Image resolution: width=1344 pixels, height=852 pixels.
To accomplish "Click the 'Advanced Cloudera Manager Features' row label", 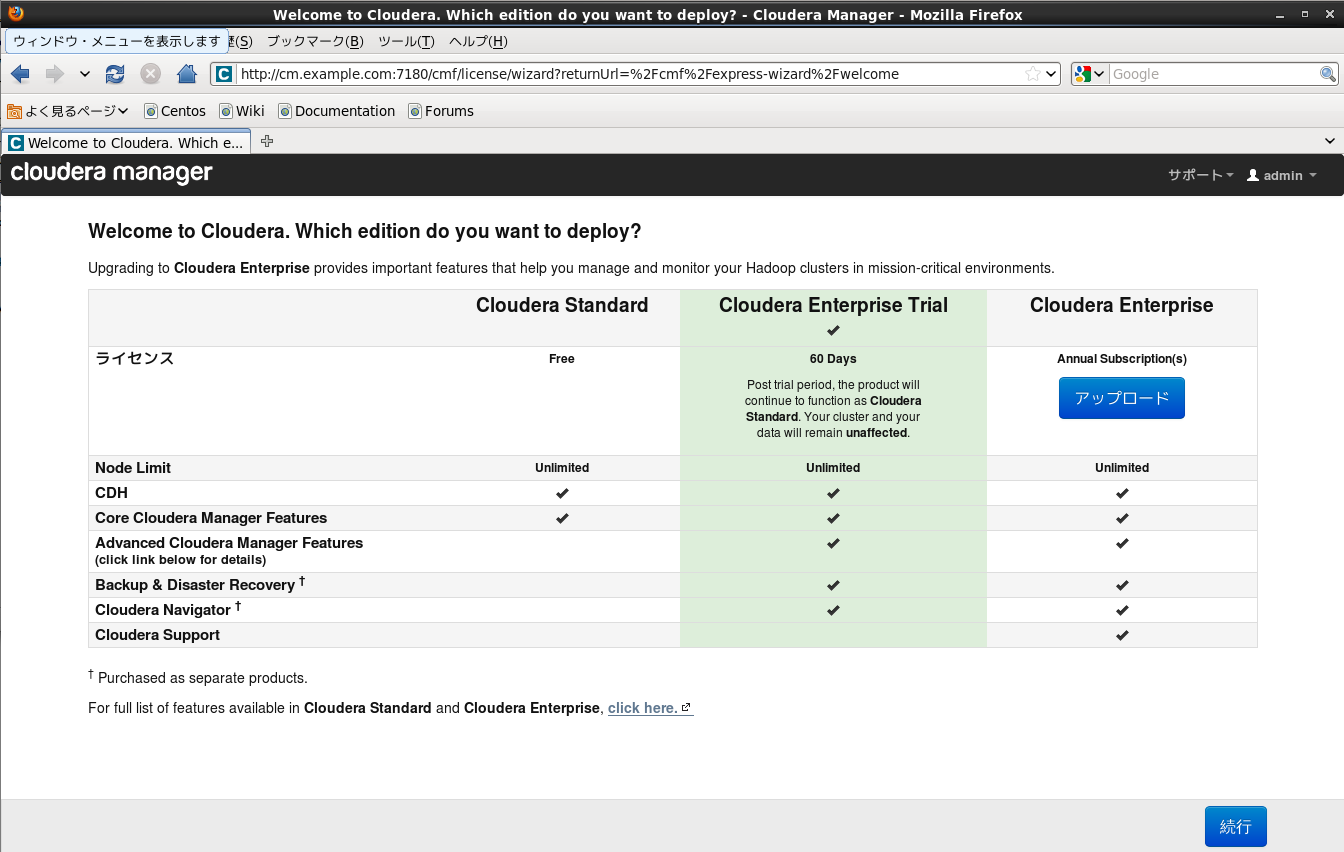I will coord(229,543).
